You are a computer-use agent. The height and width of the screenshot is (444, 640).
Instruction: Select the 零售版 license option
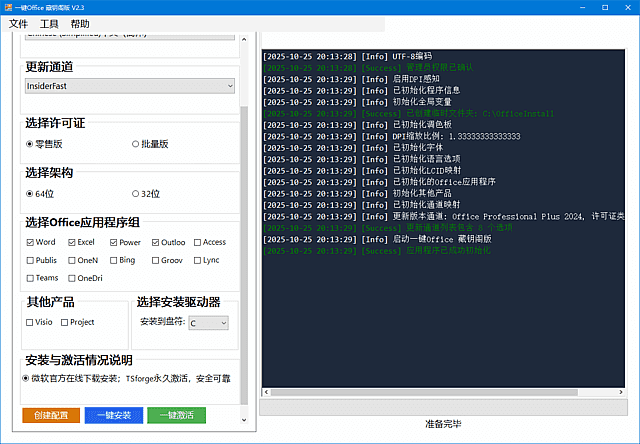coord(30,144)
